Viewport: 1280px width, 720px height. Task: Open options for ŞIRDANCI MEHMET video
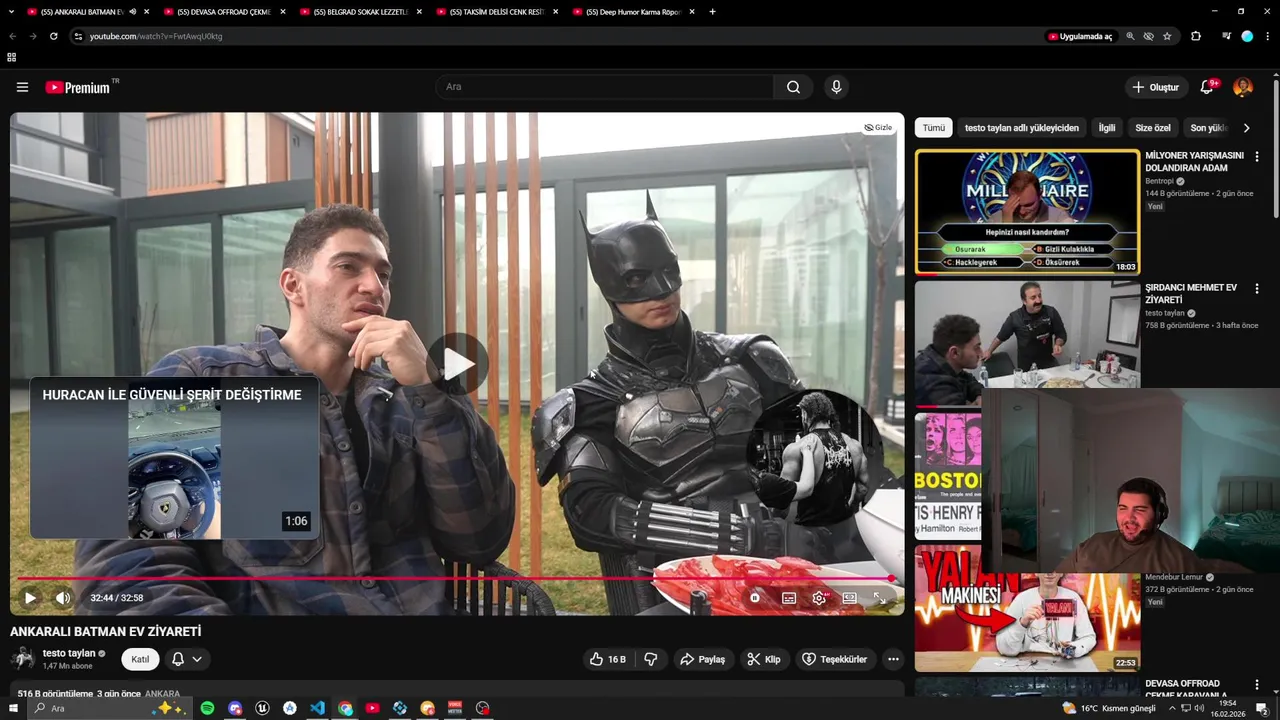1257,289
